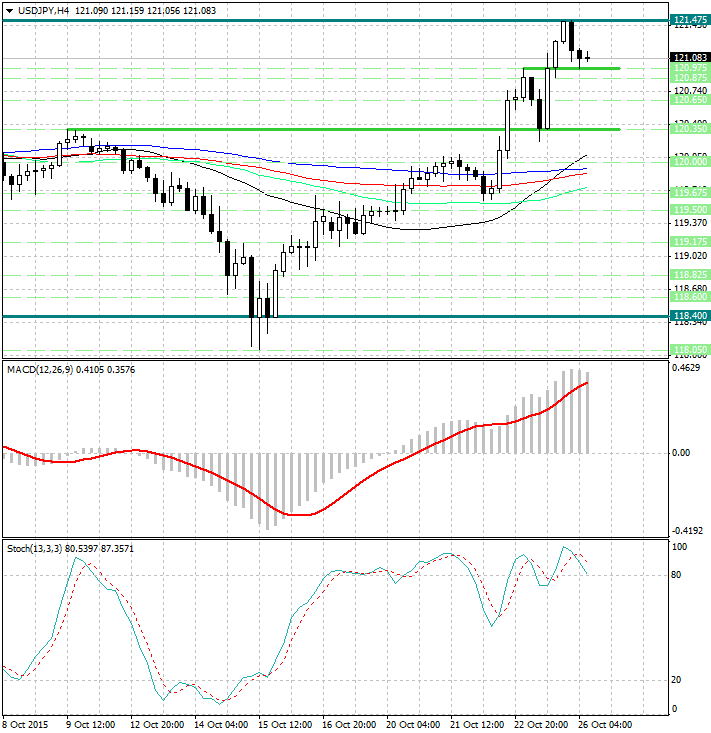Screen dimensions: 711x733
Task: Select the 120.875 level label
Action: coord(690,78)
